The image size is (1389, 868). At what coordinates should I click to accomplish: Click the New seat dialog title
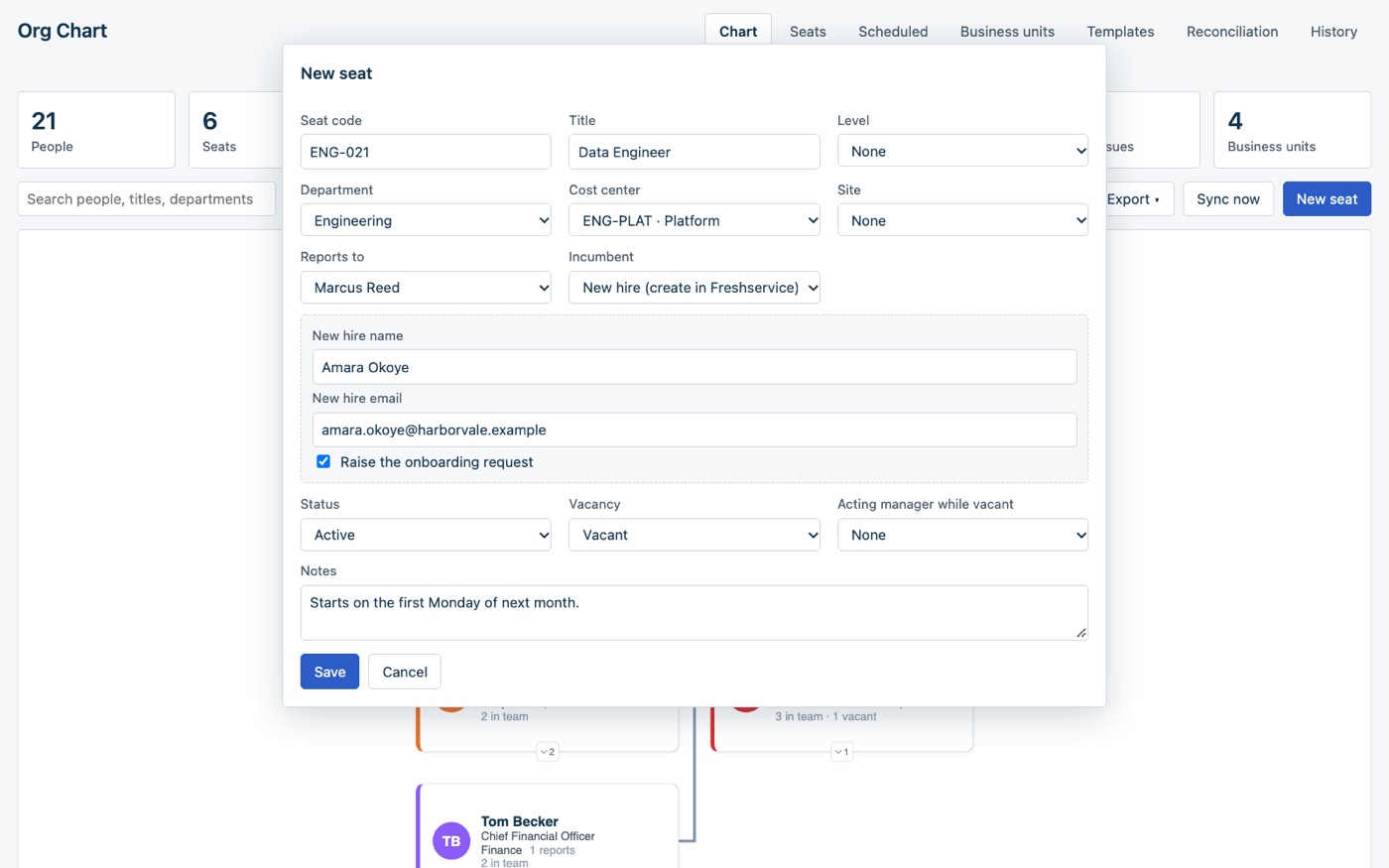point(336,73)
